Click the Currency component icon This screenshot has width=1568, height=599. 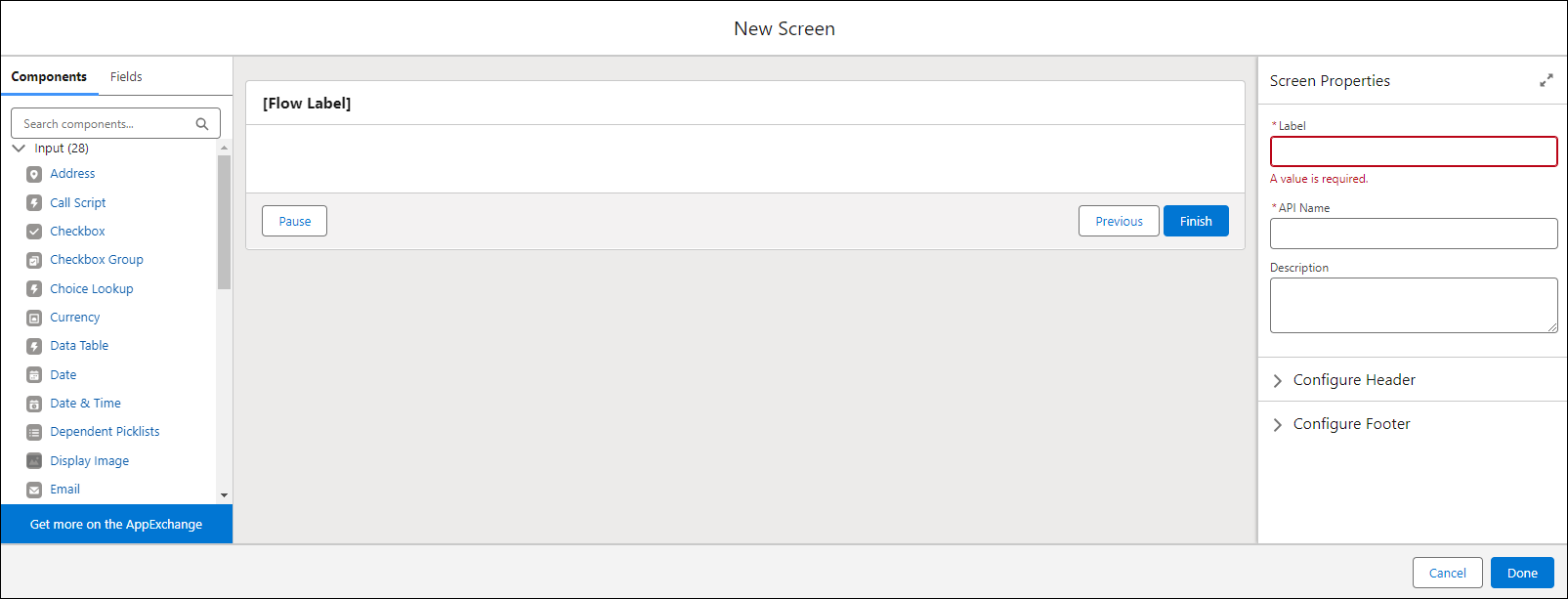click(34, 318)
